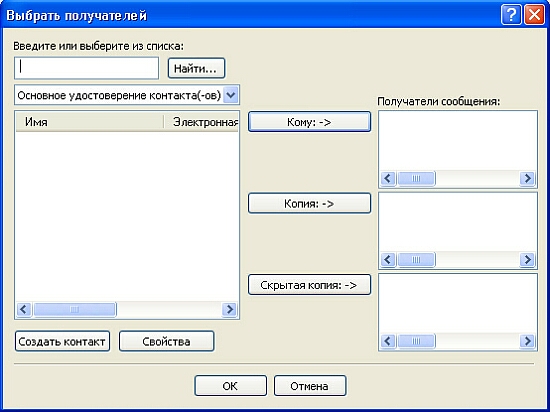Click the contact list horizontal scrollbar thumb
The width and height of the screenshot is (550, 412).
[74, 309]
